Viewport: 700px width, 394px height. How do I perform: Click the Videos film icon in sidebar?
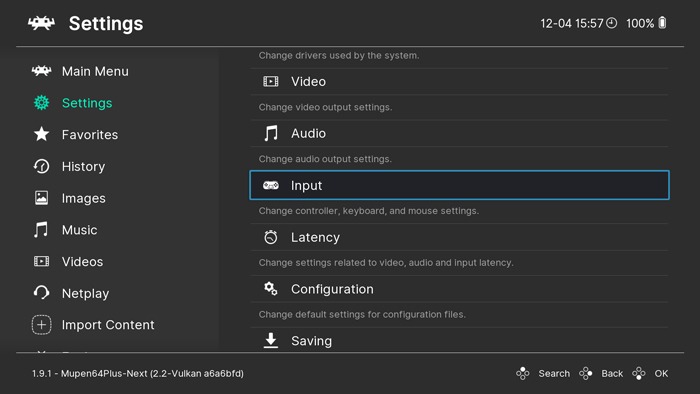coord(42,261)
